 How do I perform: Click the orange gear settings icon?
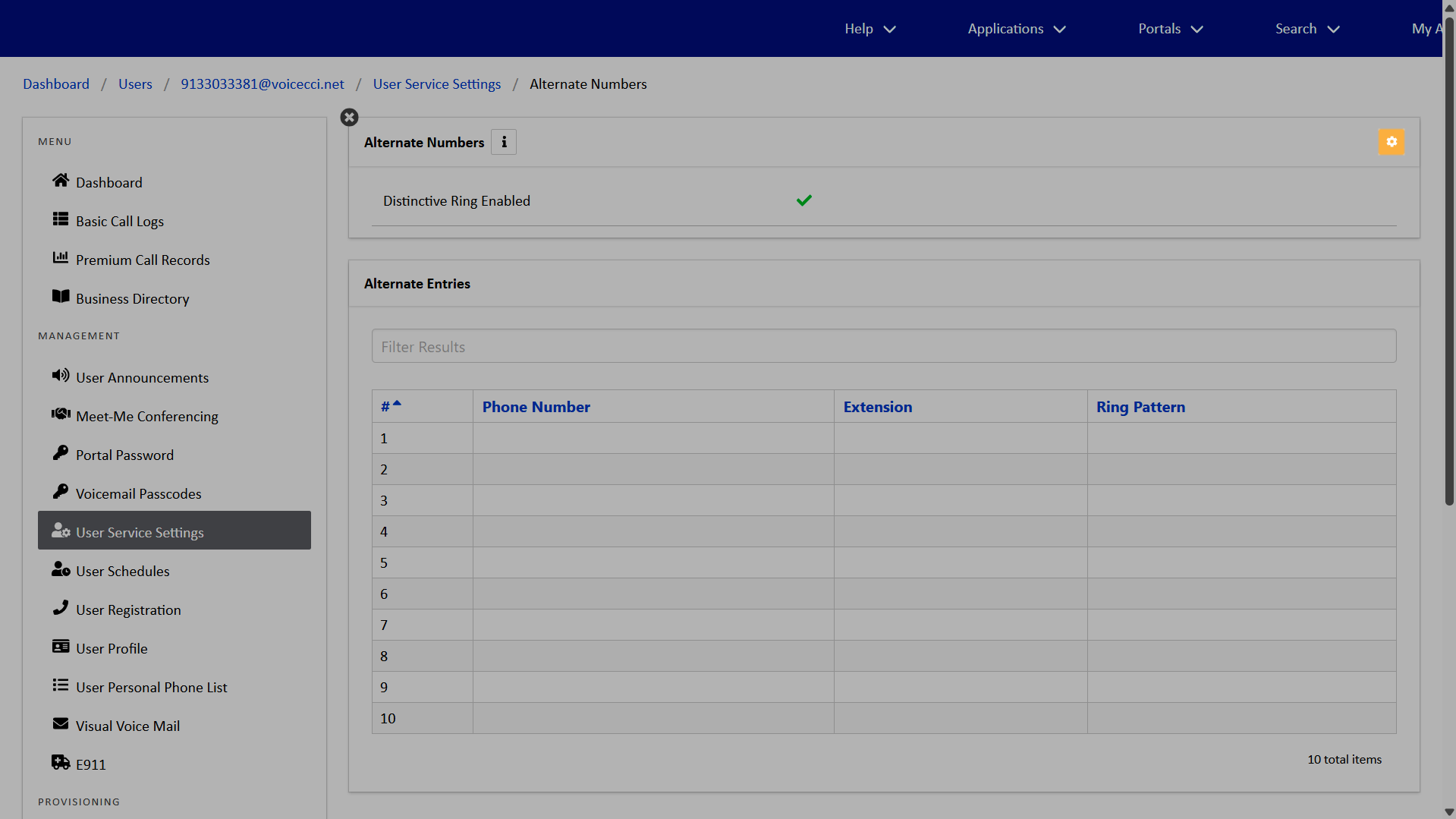tap(1391, 142)
